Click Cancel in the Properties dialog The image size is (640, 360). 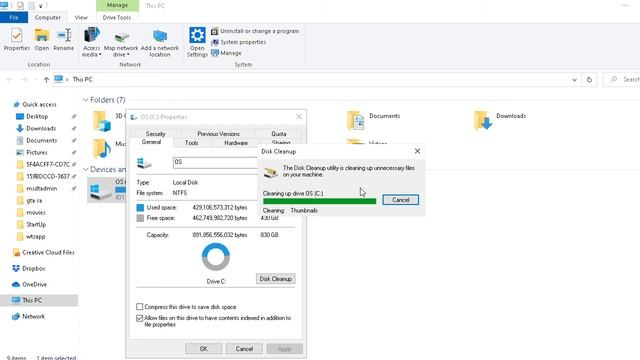point(244,349)
